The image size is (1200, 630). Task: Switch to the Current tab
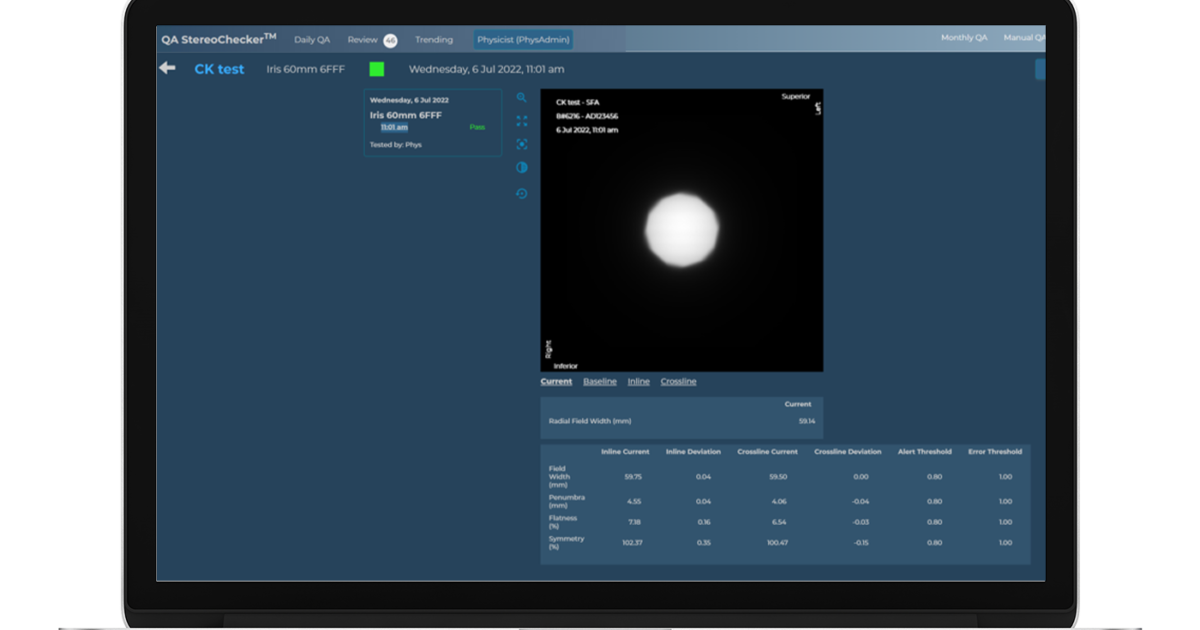[555, 381]
